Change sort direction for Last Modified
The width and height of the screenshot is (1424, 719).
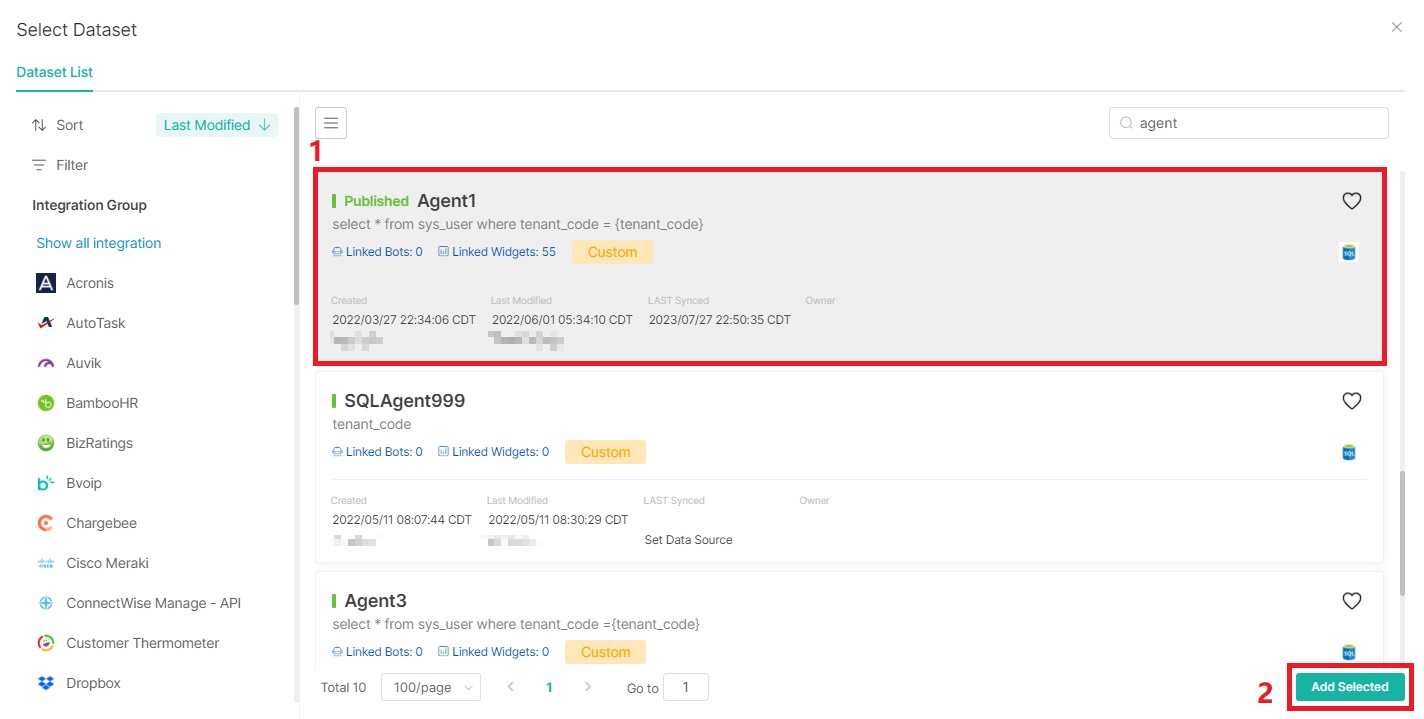point(263,125)
